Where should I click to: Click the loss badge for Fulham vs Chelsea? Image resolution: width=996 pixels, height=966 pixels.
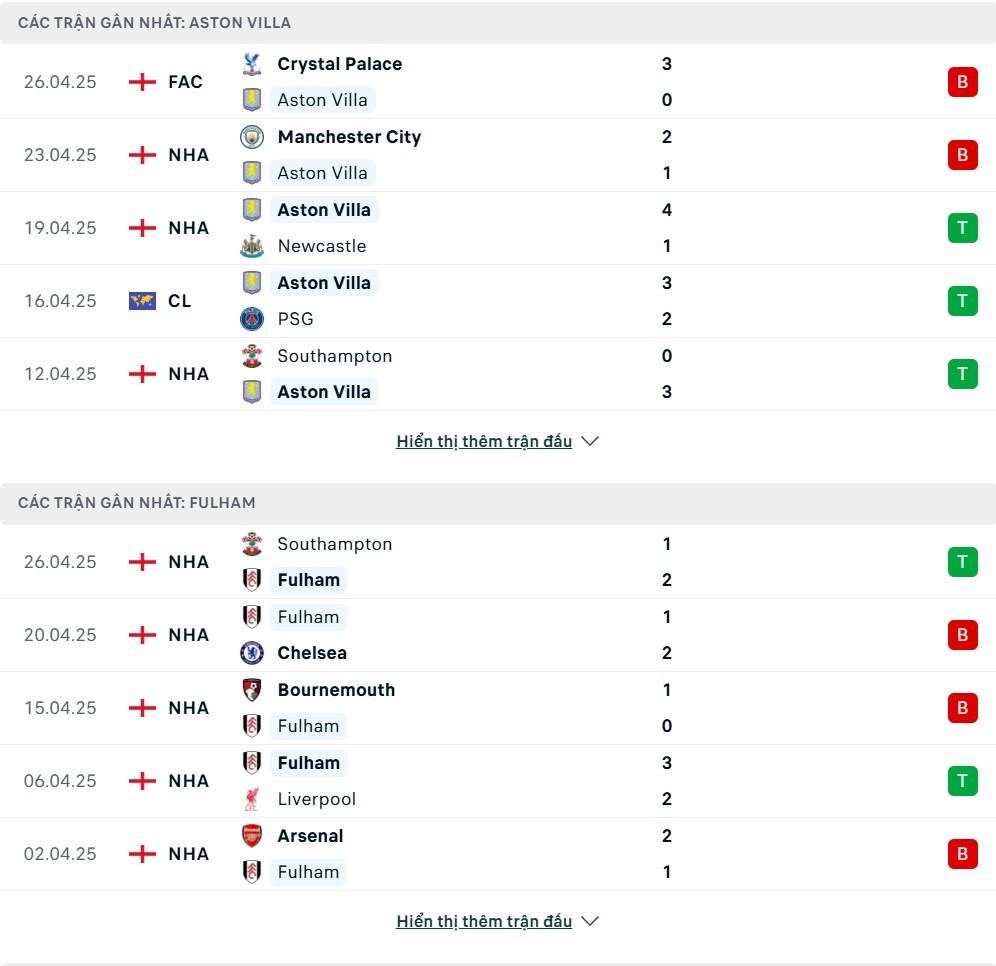click(x=962, y=634)
